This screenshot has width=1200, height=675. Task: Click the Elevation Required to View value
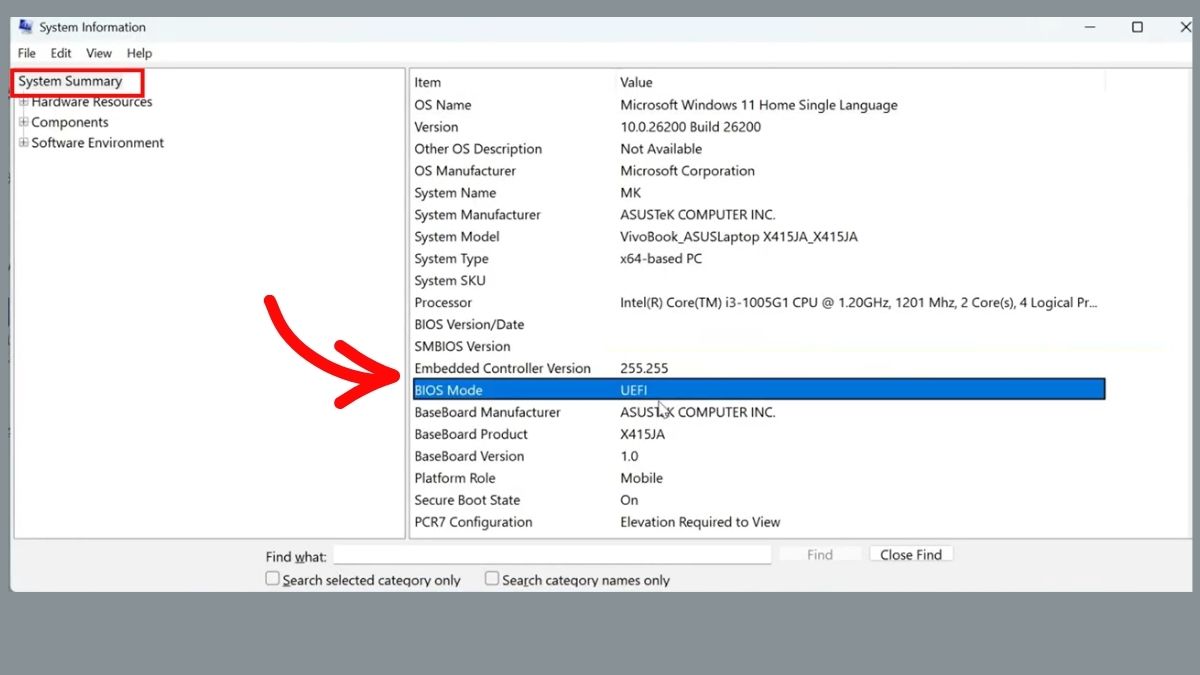click(x=700, y=523)
